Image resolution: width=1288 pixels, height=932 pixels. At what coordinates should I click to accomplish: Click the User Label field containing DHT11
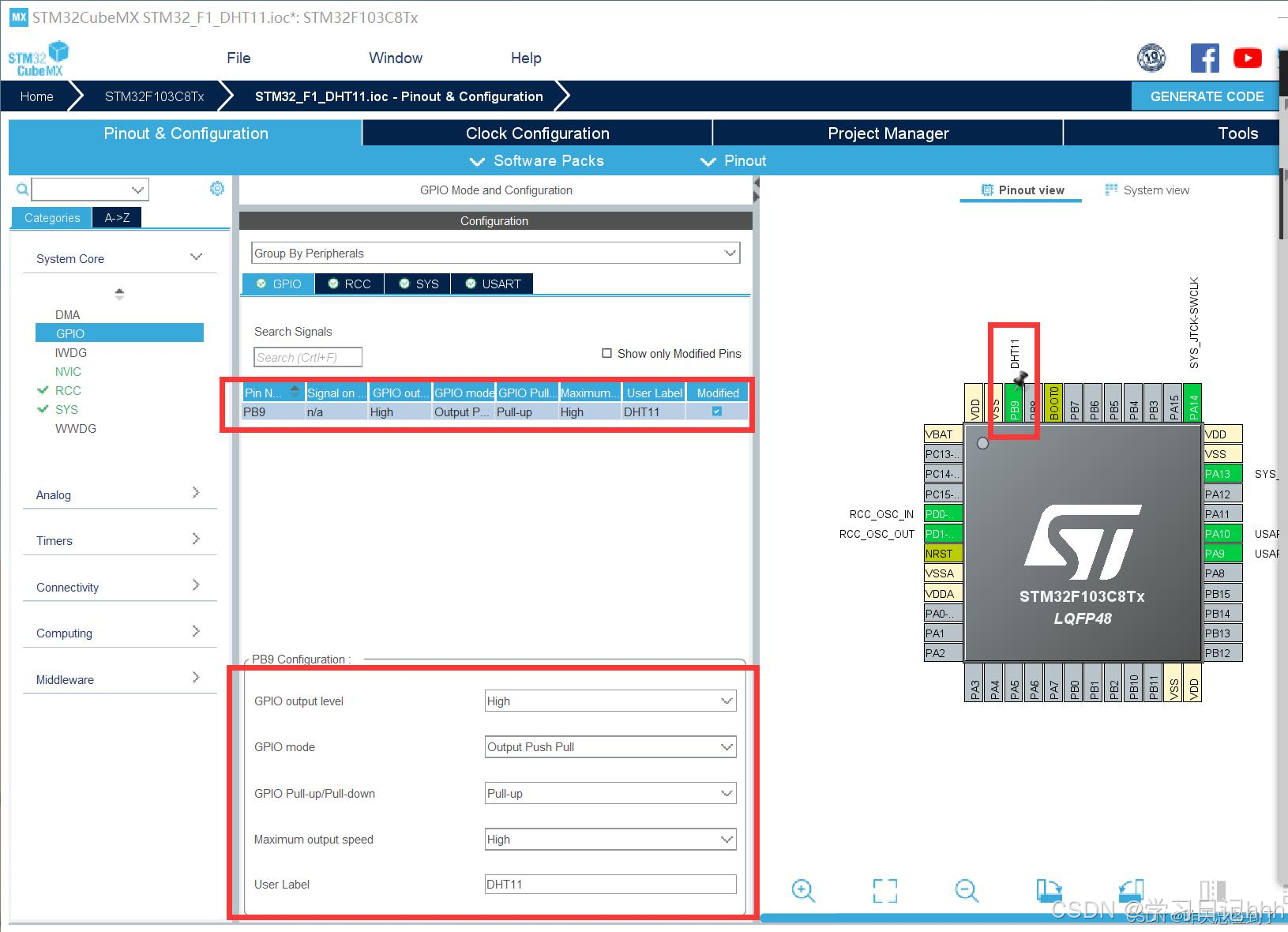(610, 884)
